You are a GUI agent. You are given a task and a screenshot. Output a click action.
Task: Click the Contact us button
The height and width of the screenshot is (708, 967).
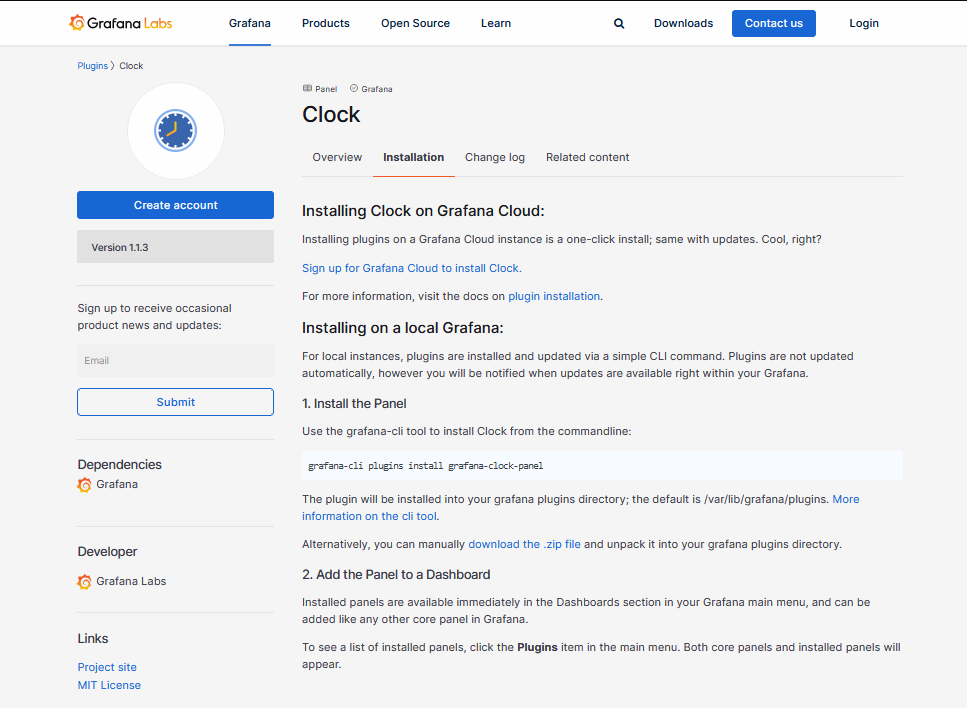tap(773, 23)
